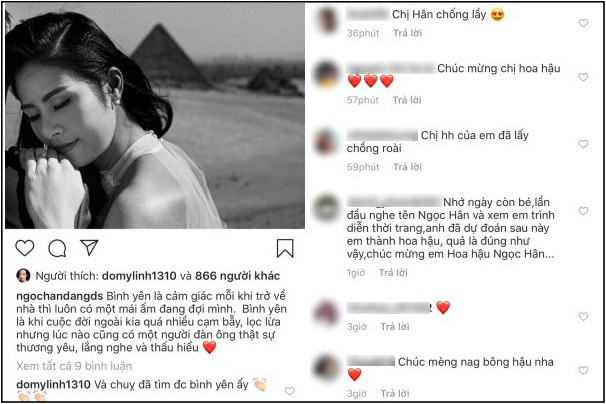
Task: Tap the heart icon under the photo
Action: coord(25,248)
